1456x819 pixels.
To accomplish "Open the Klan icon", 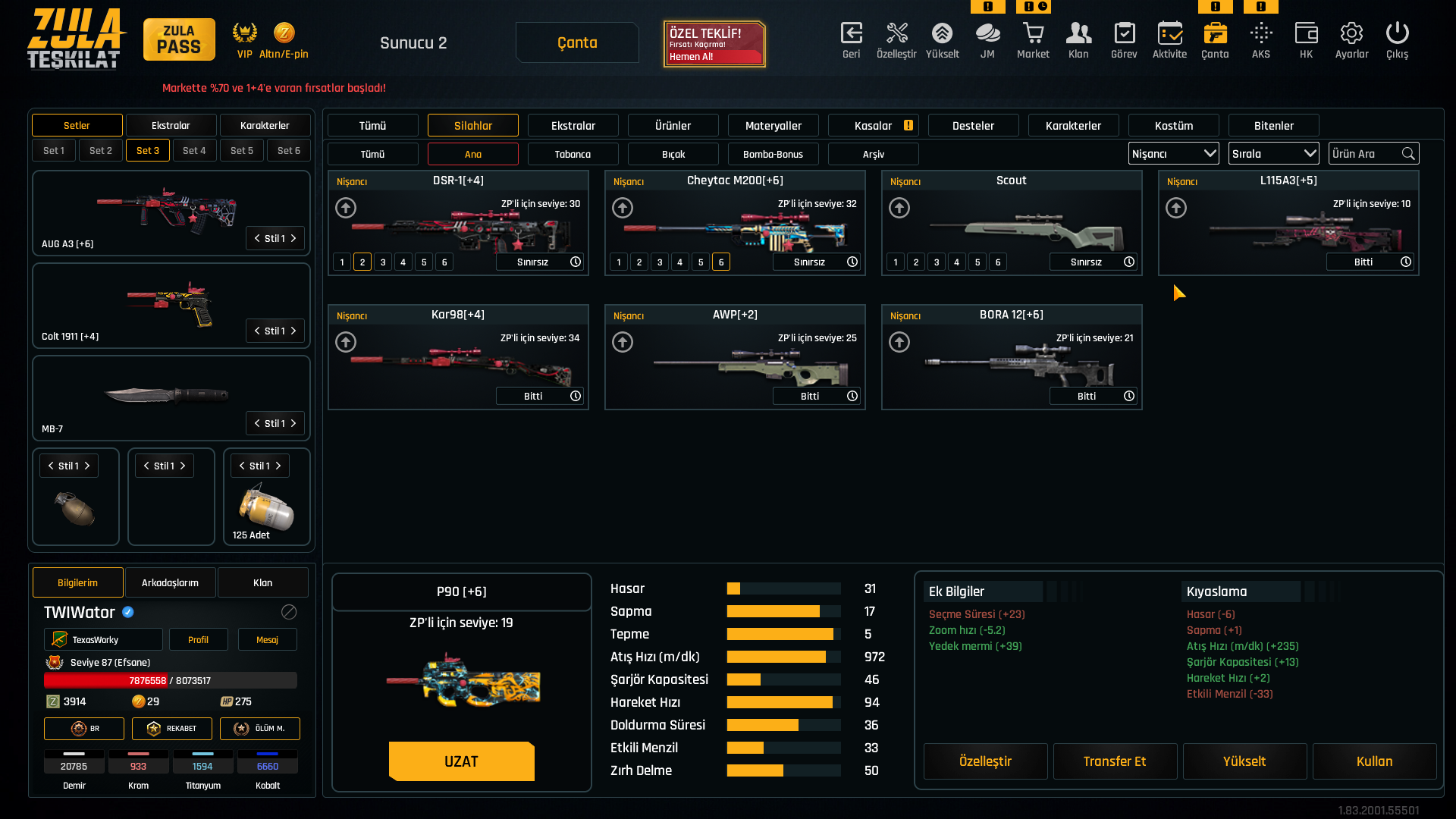I will tap(1078, 40).
